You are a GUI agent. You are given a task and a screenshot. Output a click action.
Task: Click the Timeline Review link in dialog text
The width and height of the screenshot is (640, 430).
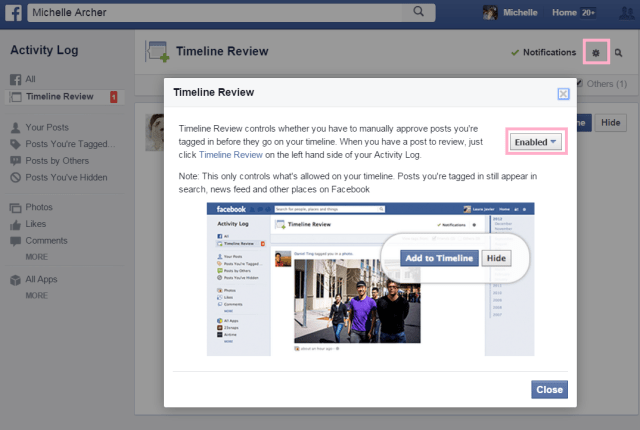(230, 155)
